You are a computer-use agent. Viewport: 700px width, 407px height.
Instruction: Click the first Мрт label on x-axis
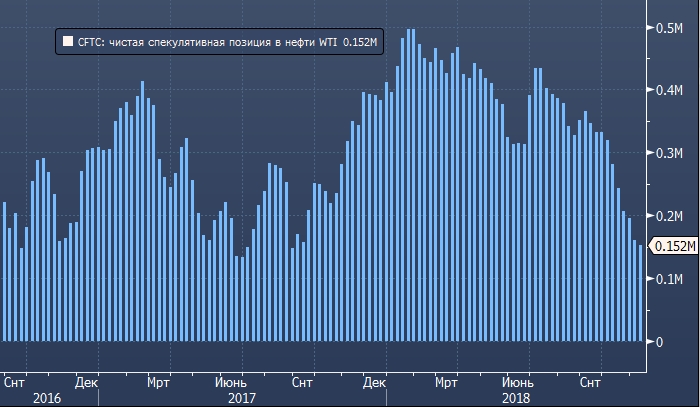click(158, 382)
